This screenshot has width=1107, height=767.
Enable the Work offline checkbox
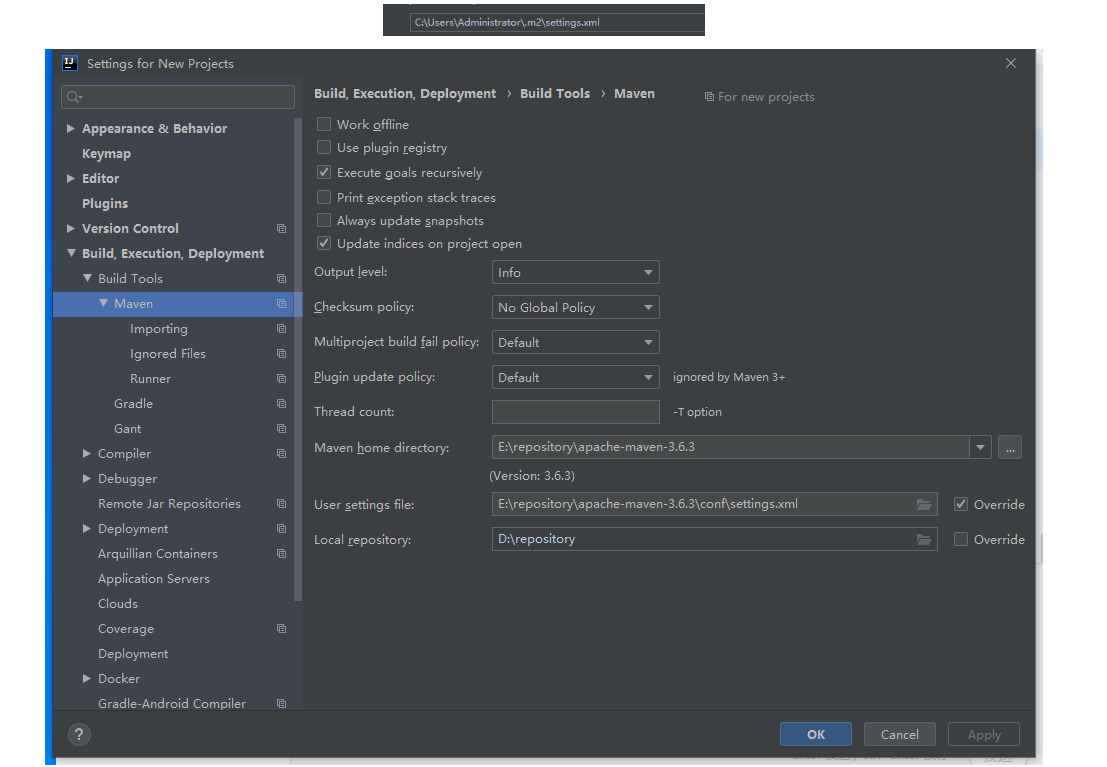pyautogui.click(x=324, y=124)
